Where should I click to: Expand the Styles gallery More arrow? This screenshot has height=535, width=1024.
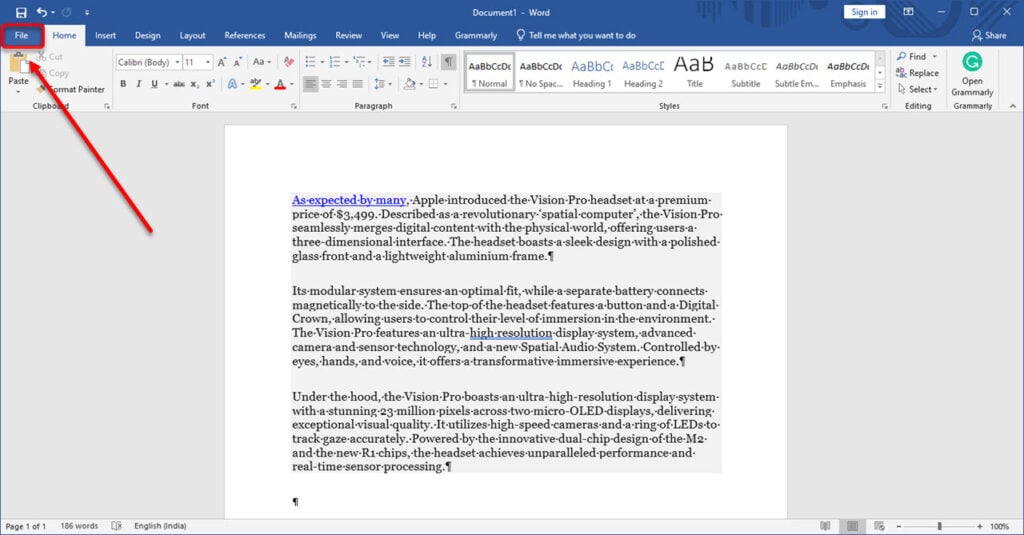tap(880, 86)
